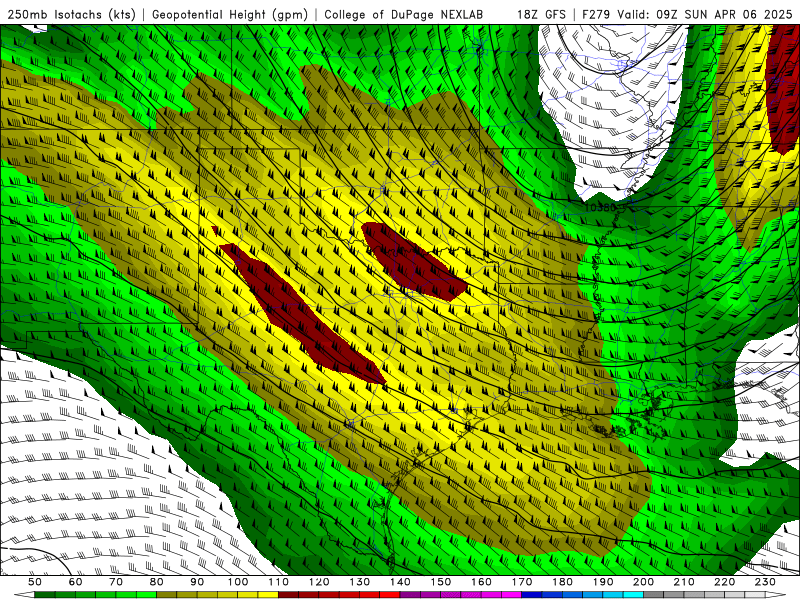Click the legend value "110"
This screenshot has height=600, width=800.
[x=279, y=582]
